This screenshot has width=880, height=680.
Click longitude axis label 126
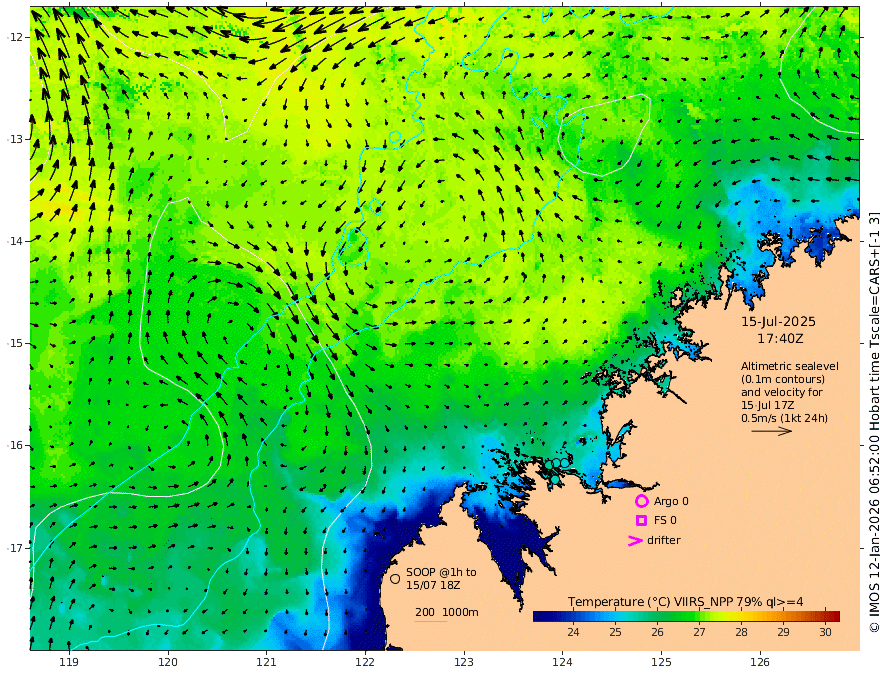pyautogui.click(x=760, y=662)
